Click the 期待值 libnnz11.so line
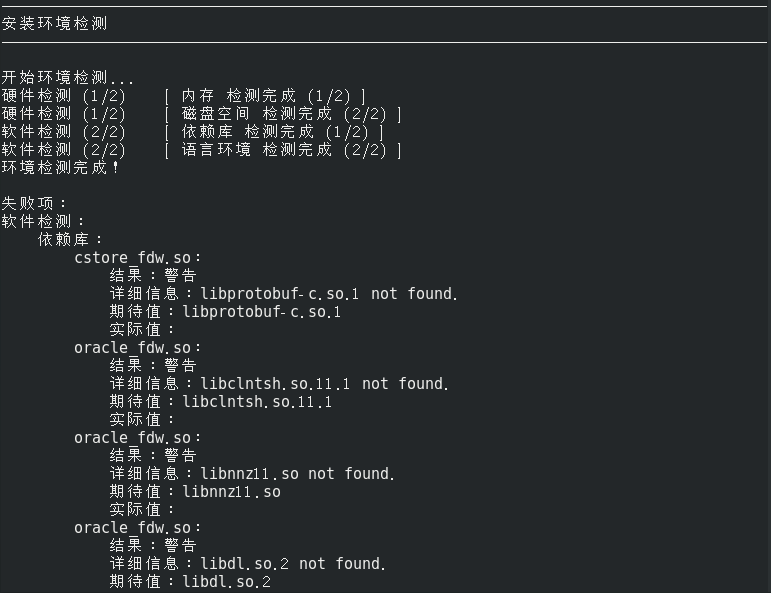The width and height of the screenshot is (771, 593). pyautogui.click(x=195, y=492)
